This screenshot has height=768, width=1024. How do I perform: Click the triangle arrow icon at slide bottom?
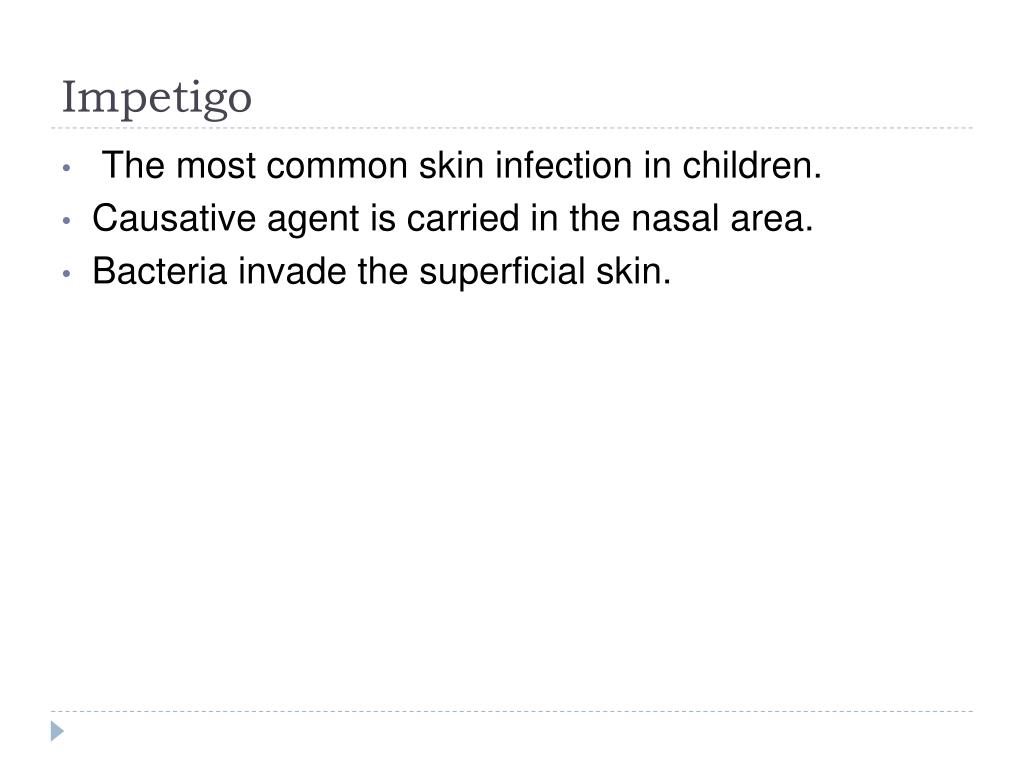pyautogui.click(x=57, y=731)
